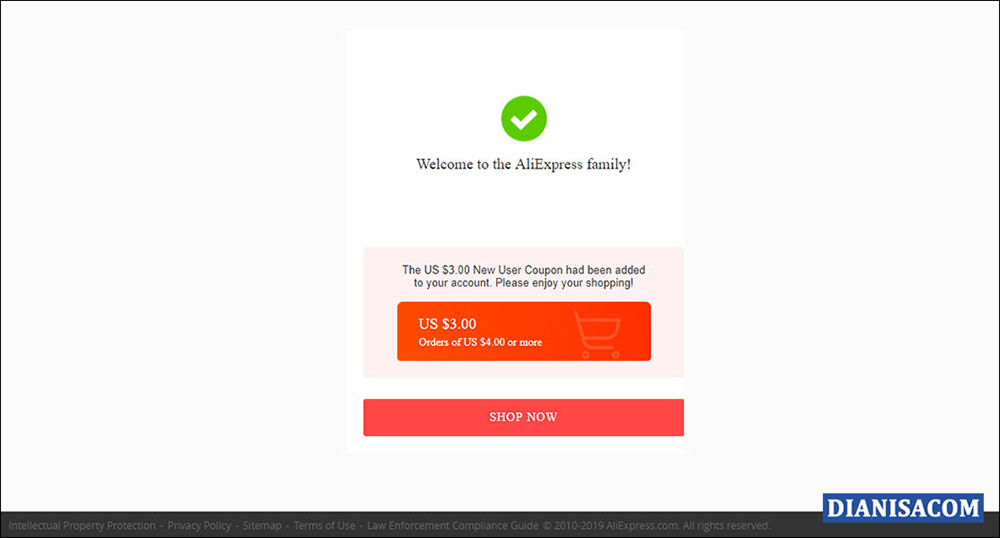Open the Terms of Use link
The width and height of the screenshot is (1000, 538).
point(324,526)
